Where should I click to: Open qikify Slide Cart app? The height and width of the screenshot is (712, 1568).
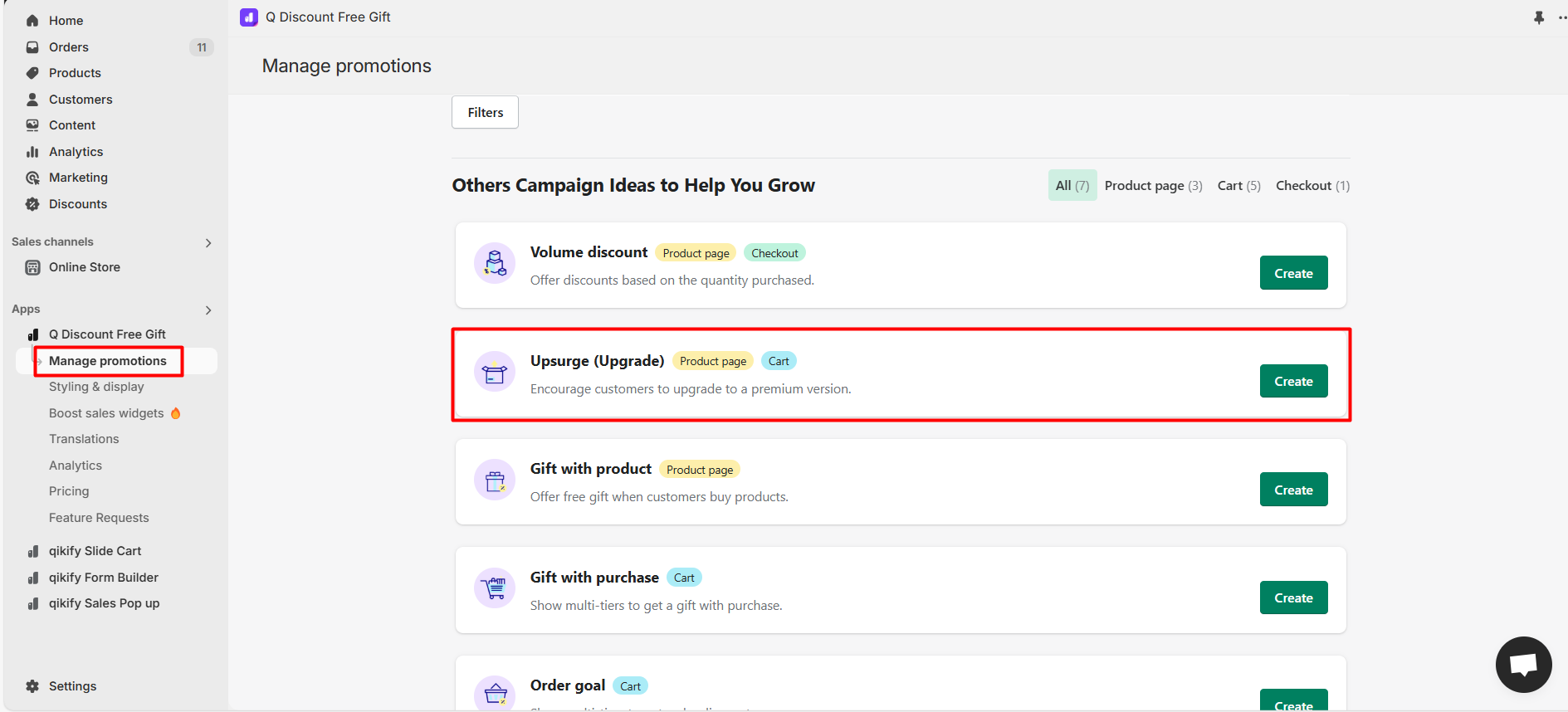(x=95, y=551)
